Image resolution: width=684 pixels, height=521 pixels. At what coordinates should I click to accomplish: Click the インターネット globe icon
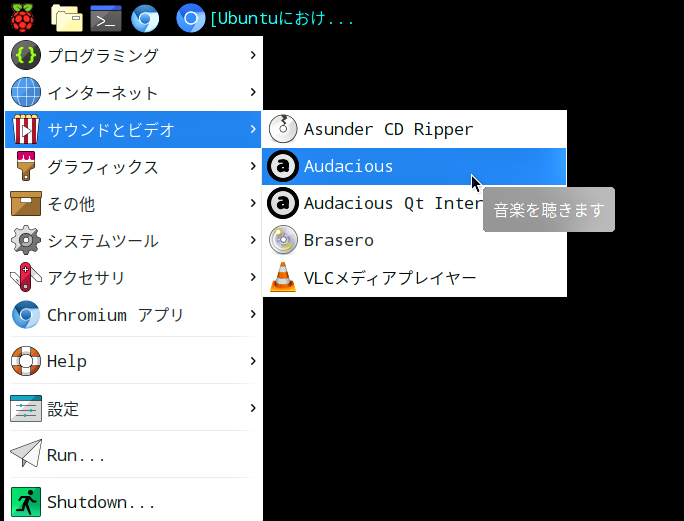(x=26, y=92)
